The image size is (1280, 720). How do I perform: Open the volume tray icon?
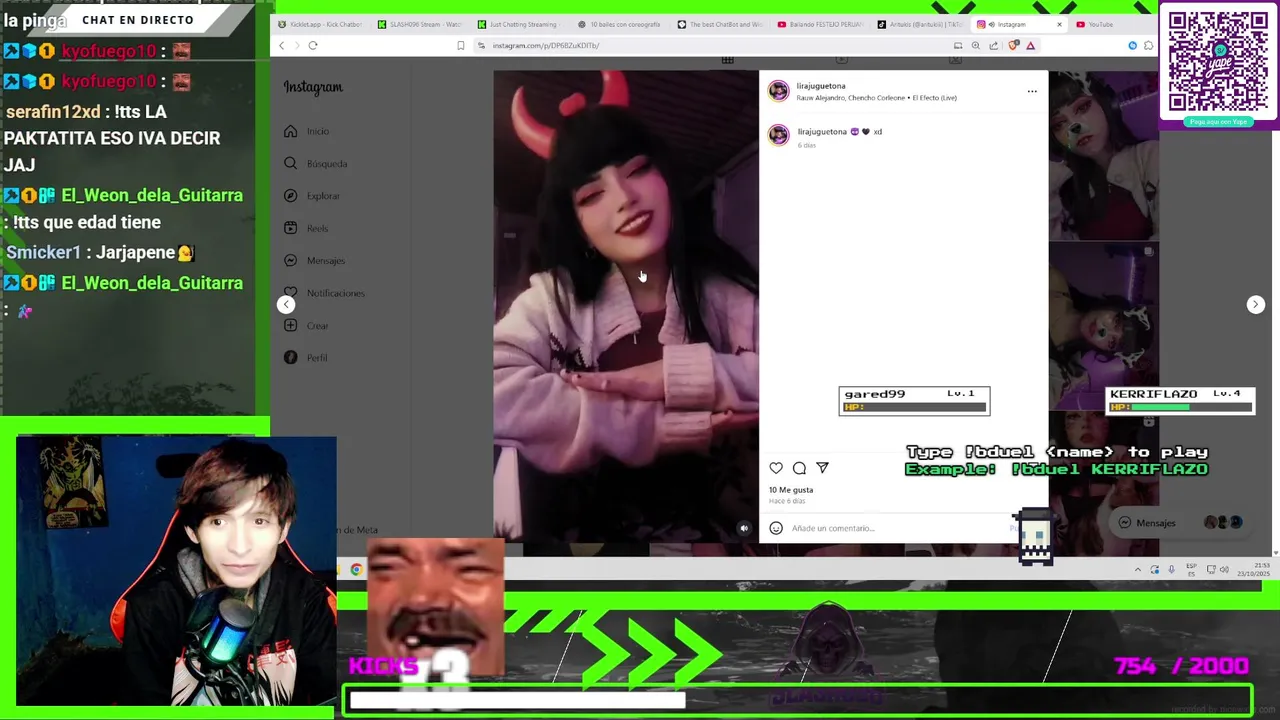(1225, 570)
